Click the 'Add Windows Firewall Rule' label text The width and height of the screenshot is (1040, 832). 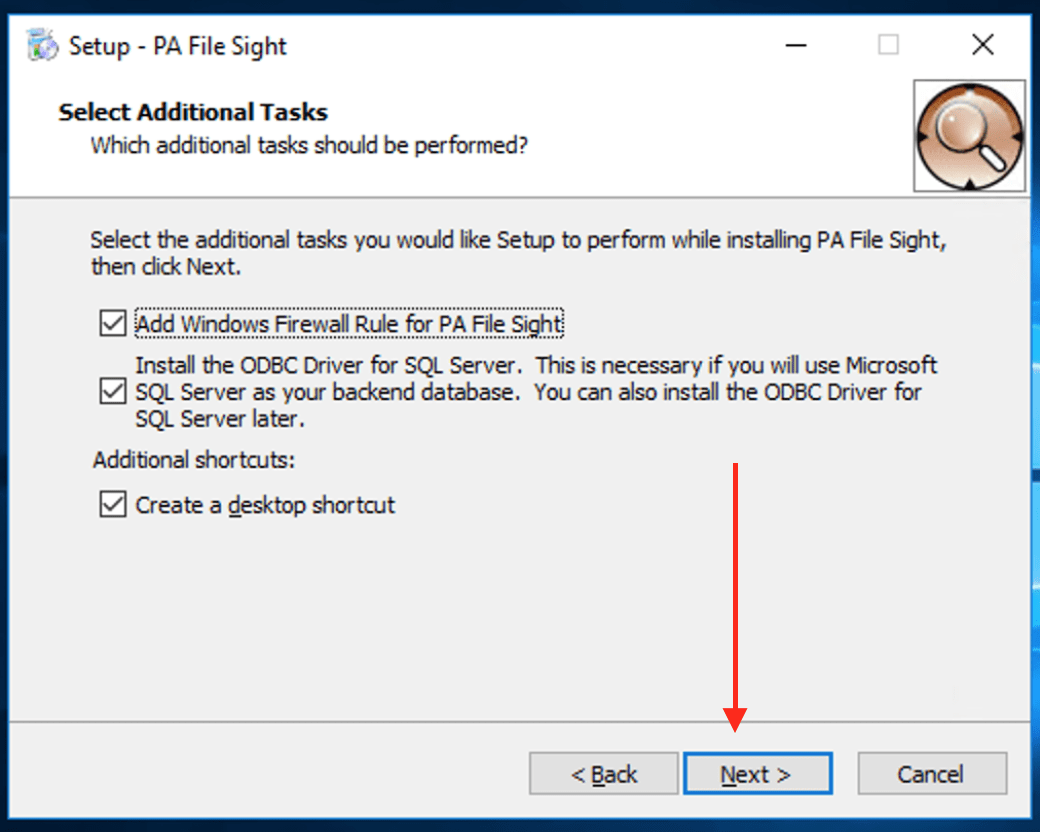(x=349, y=324)
